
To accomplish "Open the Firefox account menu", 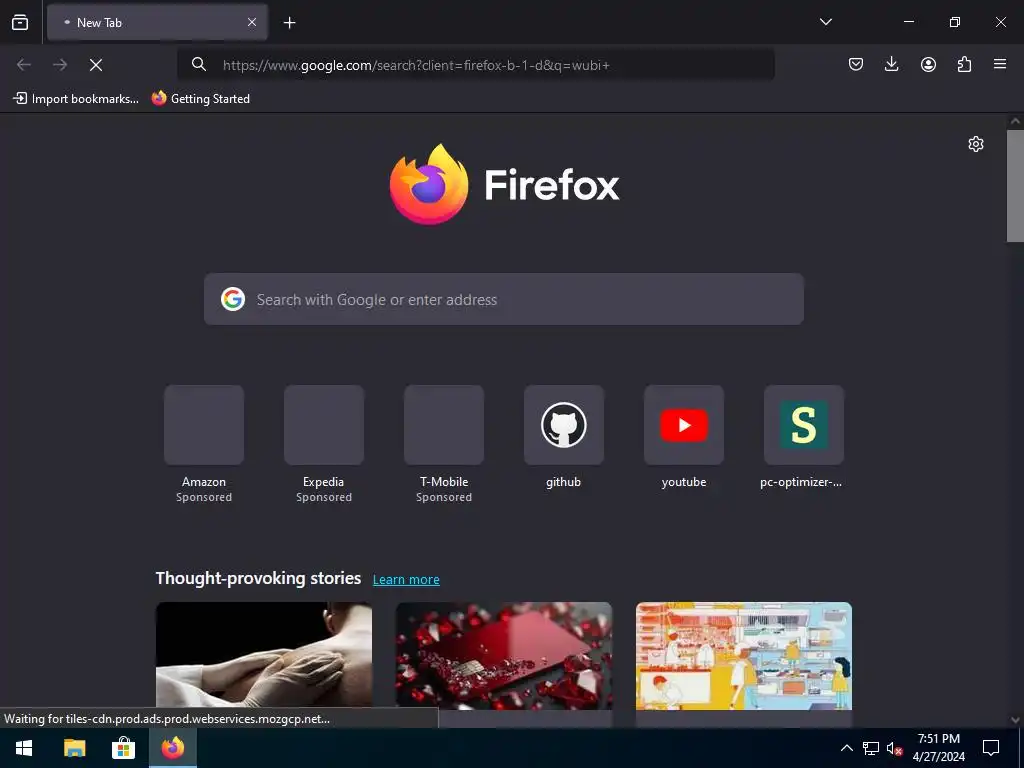I will coord(928,64).
